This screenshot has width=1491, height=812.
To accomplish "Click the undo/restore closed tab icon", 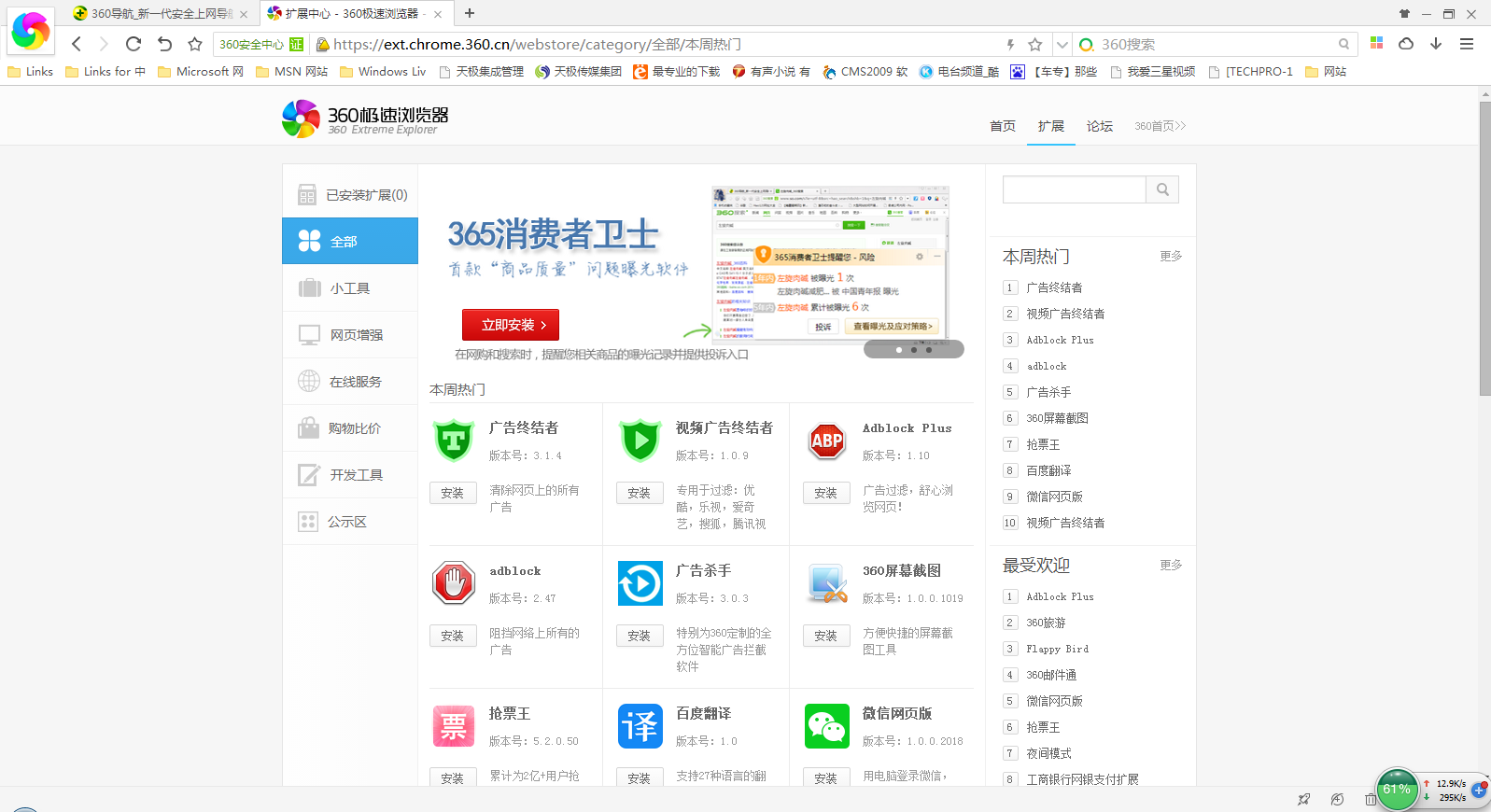I will coord(164,44).
